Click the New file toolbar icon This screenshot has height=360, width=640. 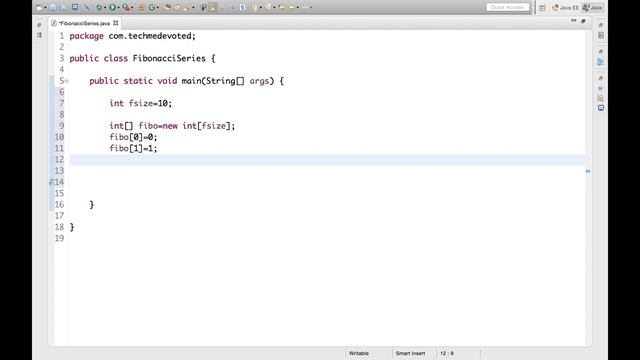(x=39, y=7)
